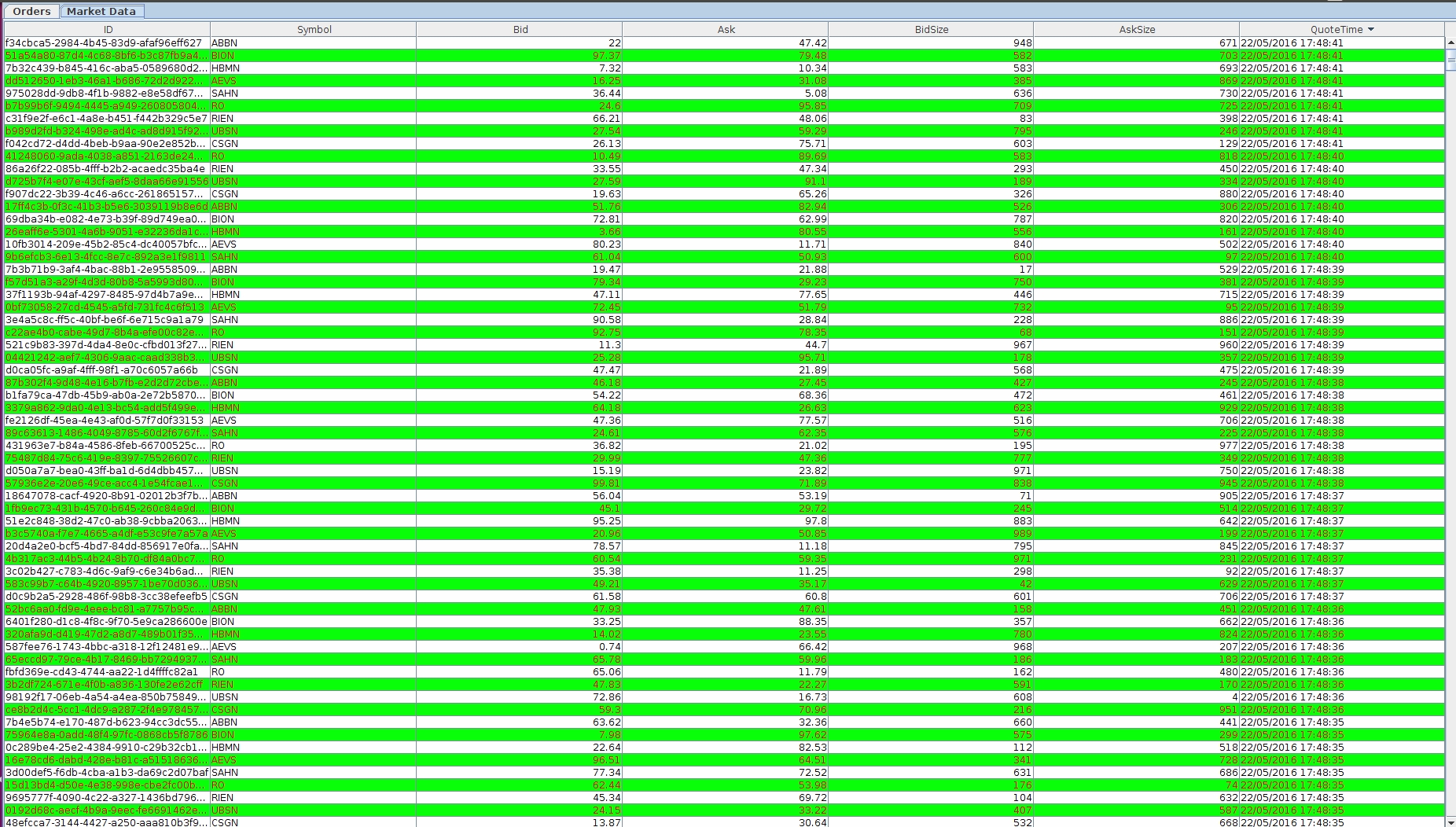Image resolution: width=1456 pixels, height=827 pixels.
Task: Click Ask value 91.1
Action: 815,182
